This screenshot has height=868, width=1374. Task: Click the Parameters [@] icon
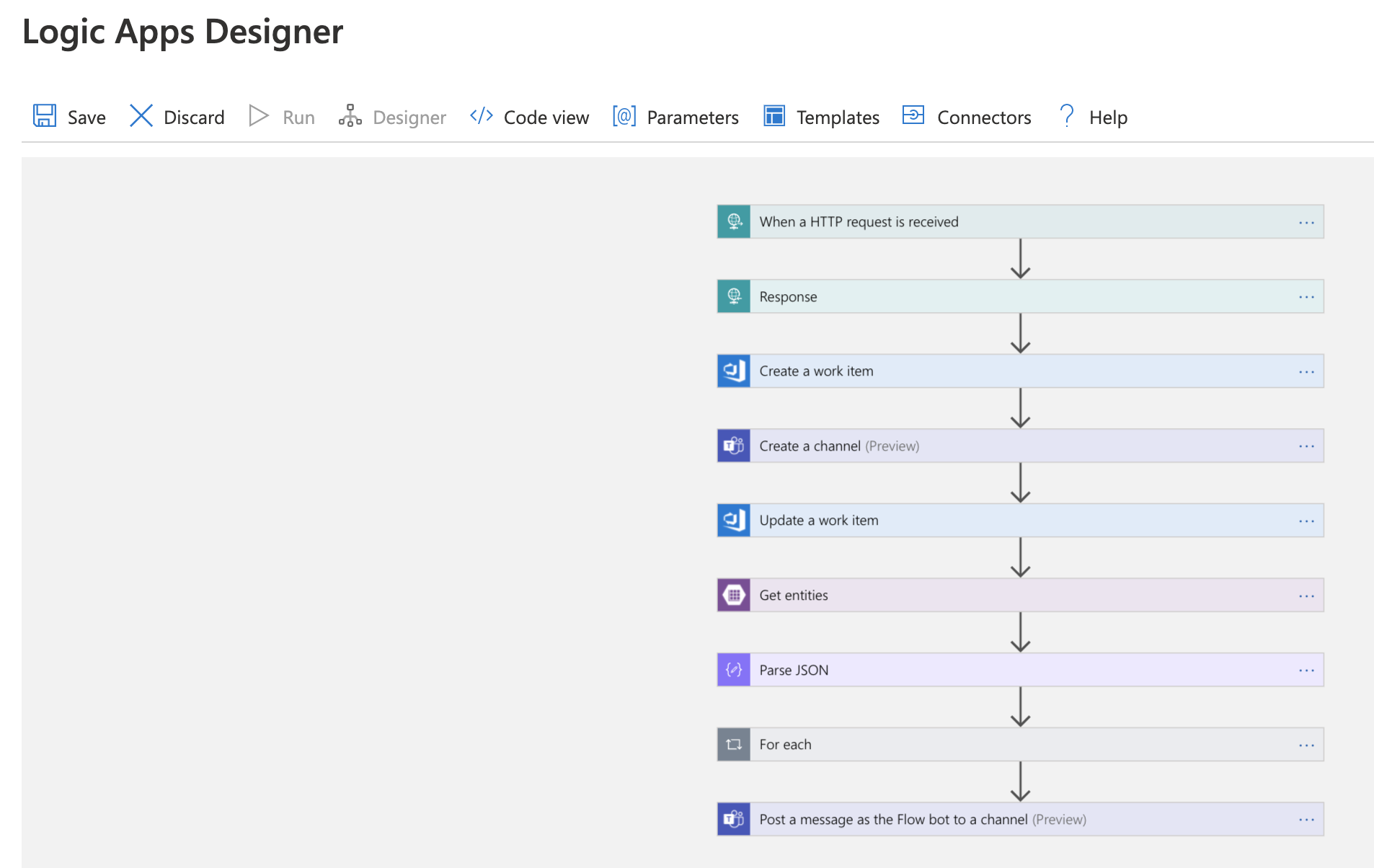click(x=624, y=115)
